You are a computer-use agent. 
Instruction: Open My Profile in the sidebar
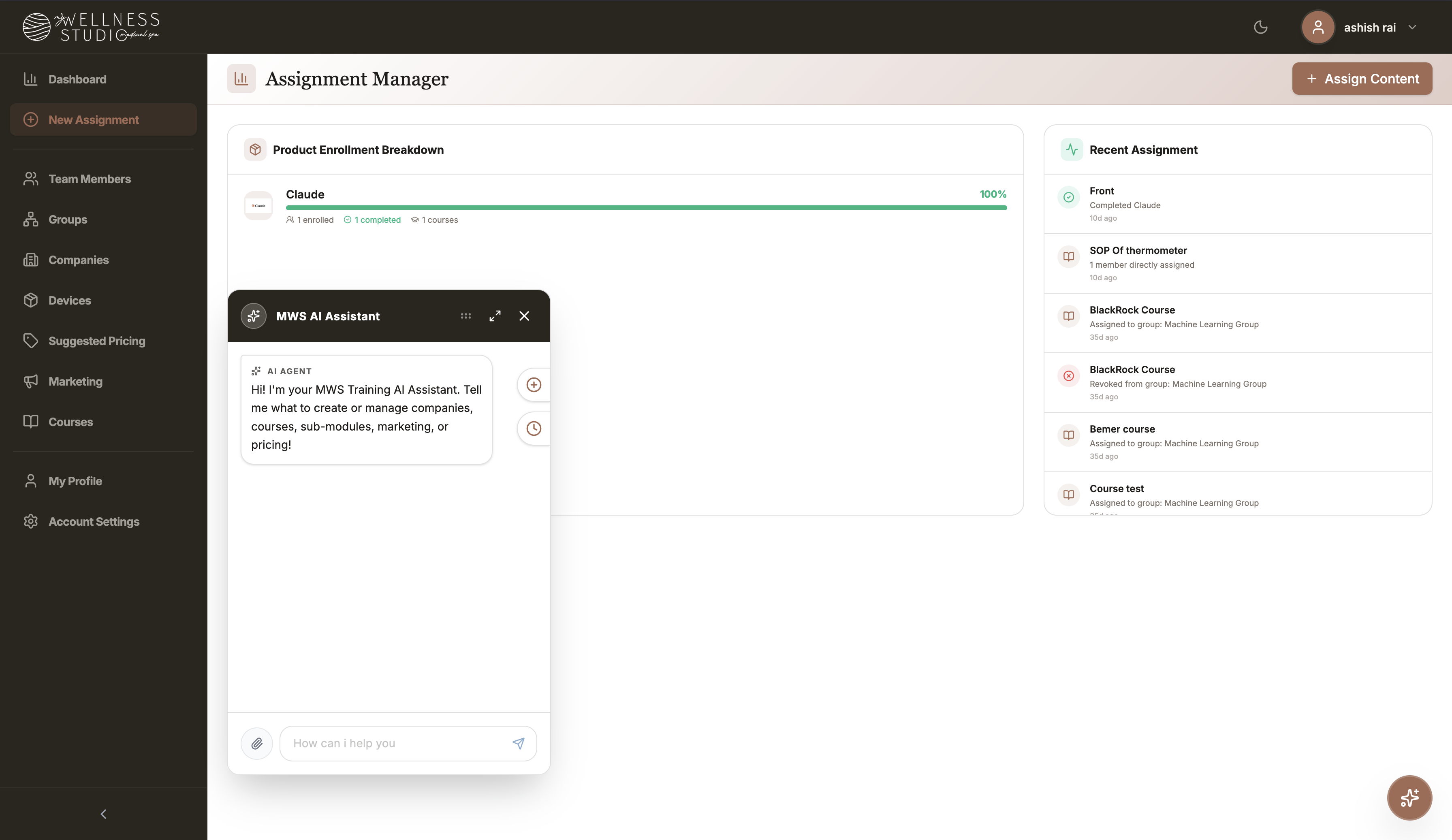(x=103, y=480)
